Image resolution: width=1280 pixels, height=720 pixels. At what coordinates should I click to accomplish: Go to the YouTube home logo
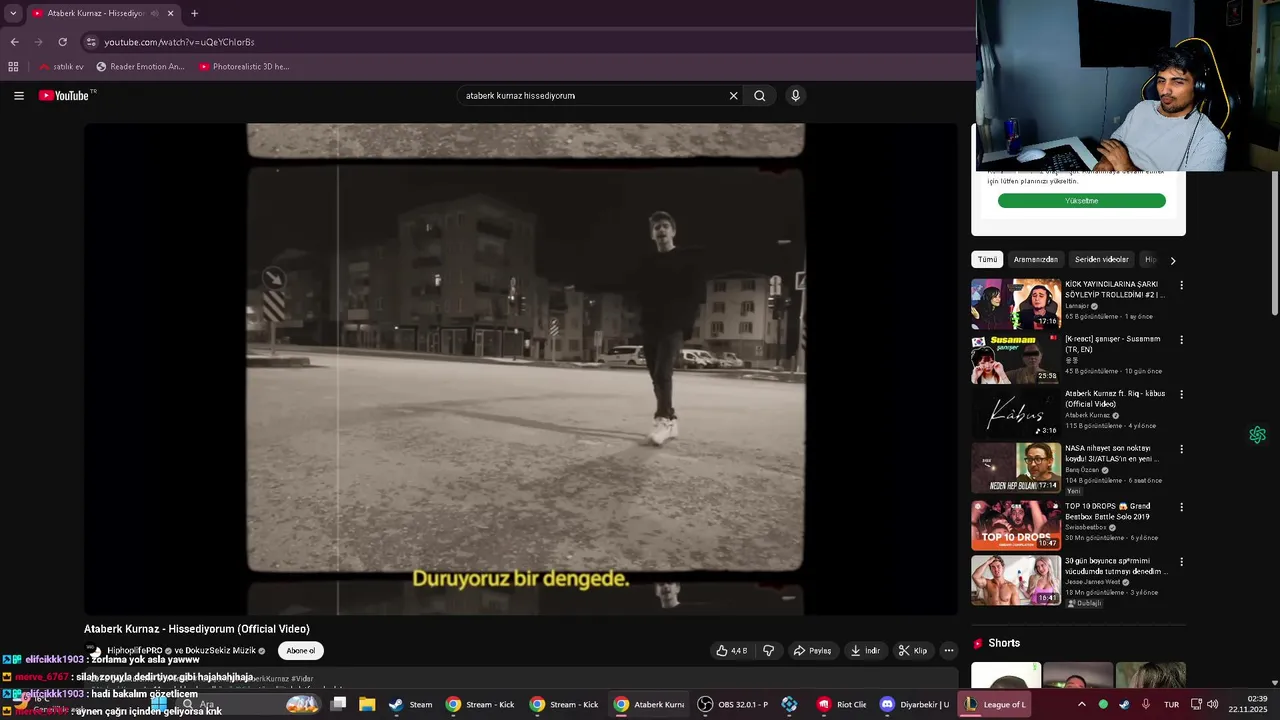point(66,96)
